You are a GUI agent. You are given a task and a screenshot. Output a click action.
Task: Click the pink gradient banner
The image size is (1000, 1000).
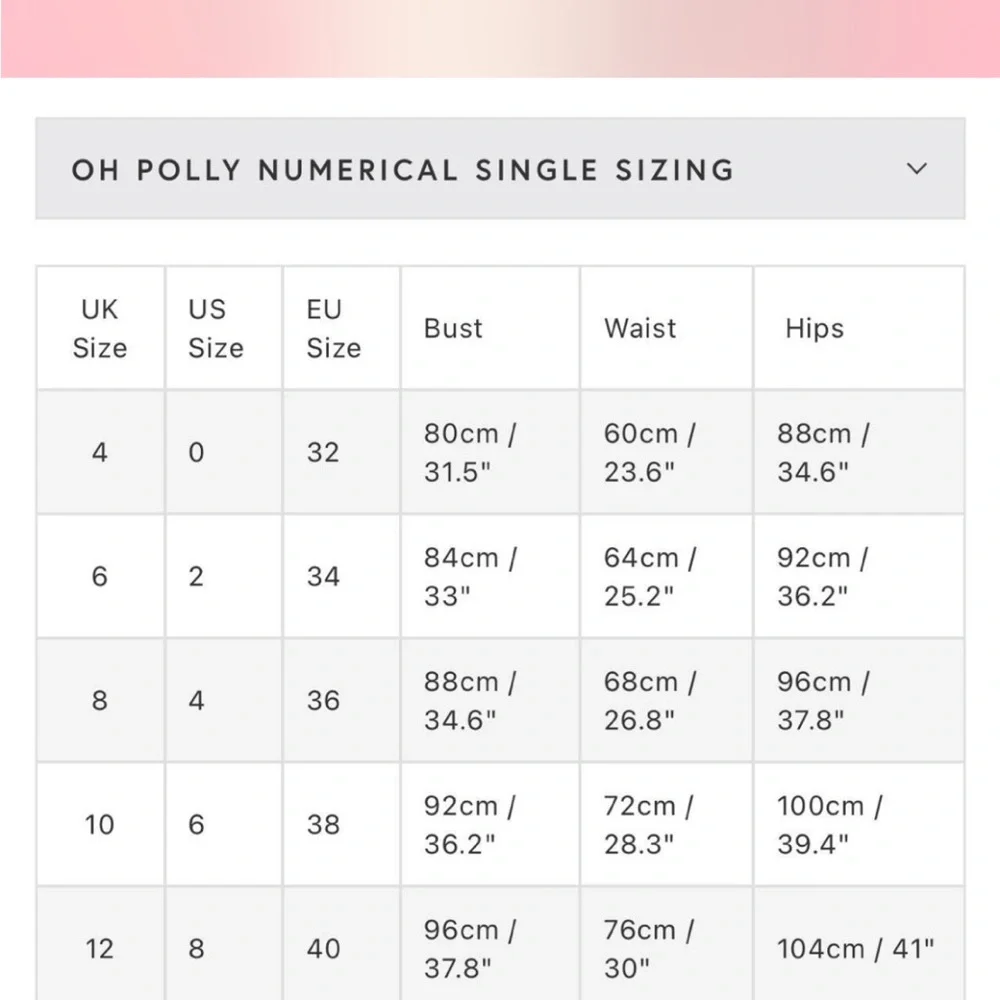point(500,38)
